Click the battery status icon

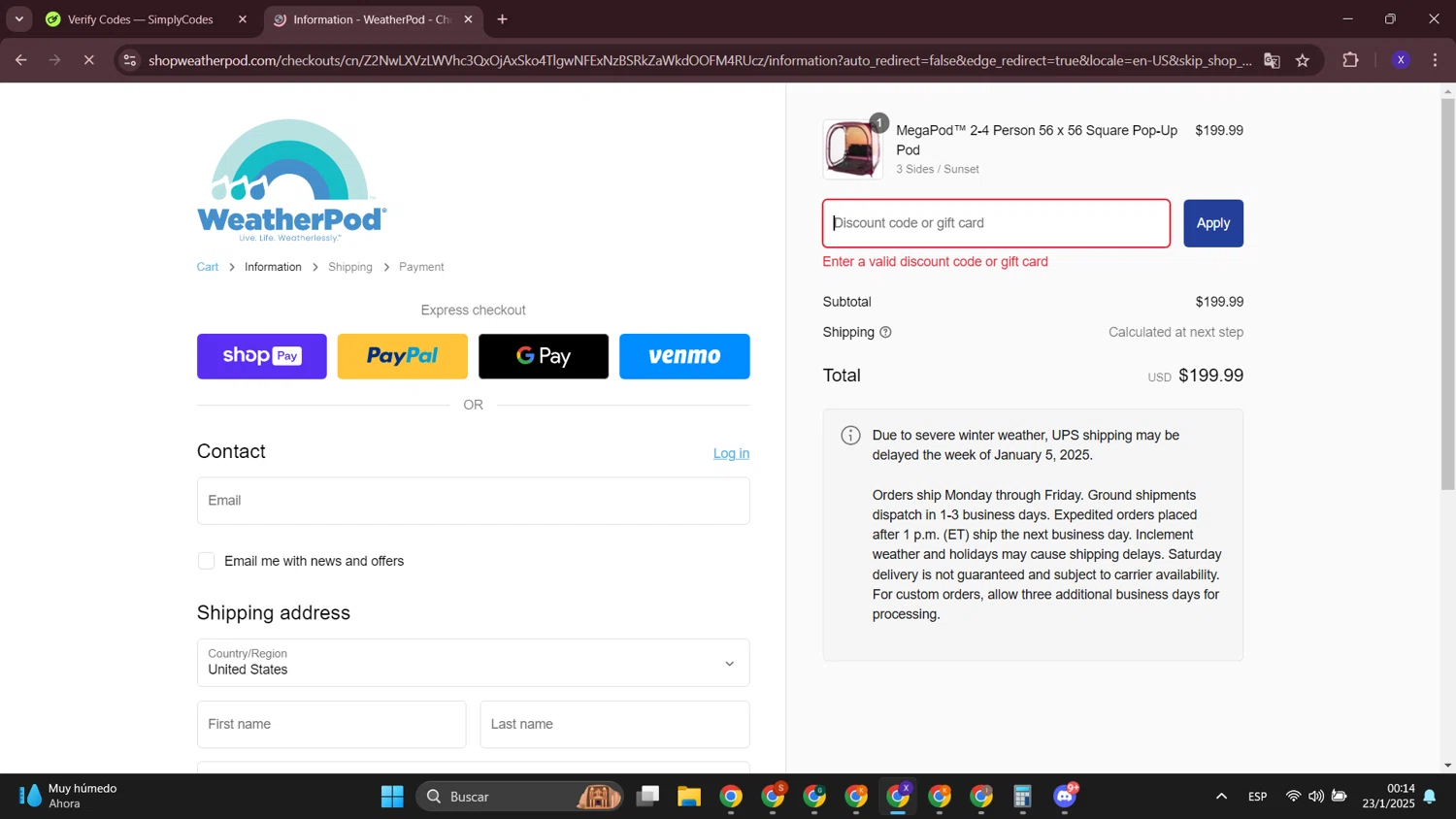(1340, 797)
